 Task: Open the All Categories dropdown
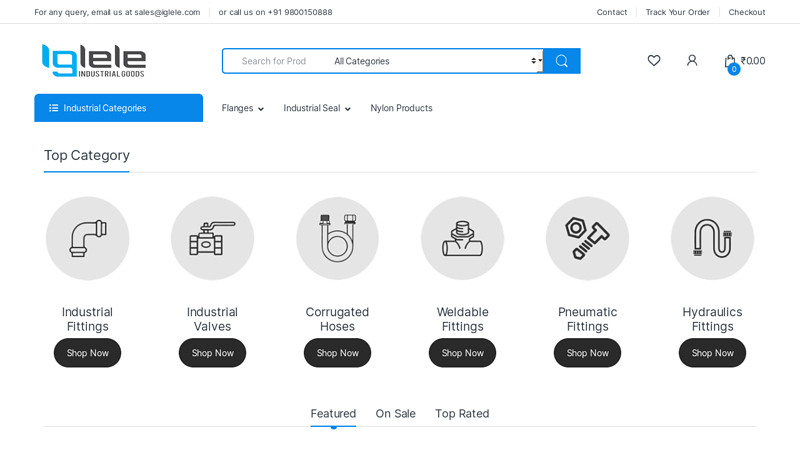click(437, 61)
